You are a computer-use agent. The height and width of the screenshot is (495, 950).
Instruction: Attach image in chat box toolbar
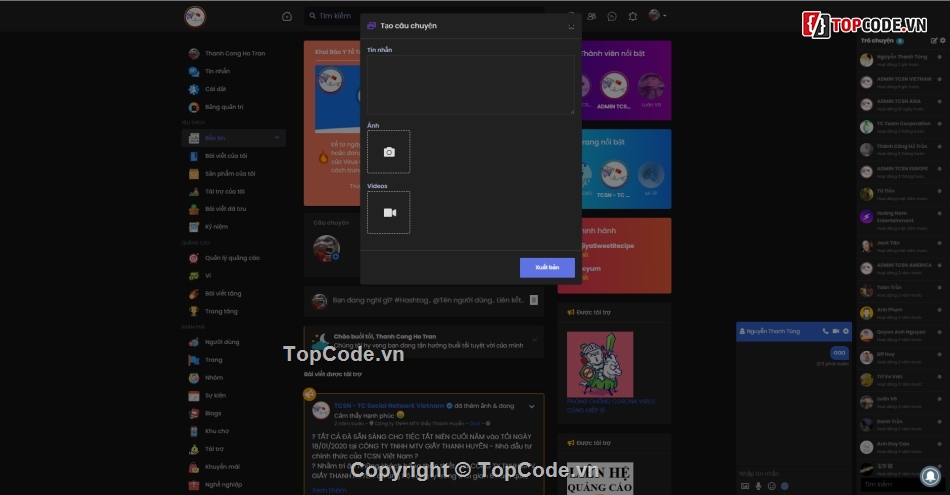745,486
